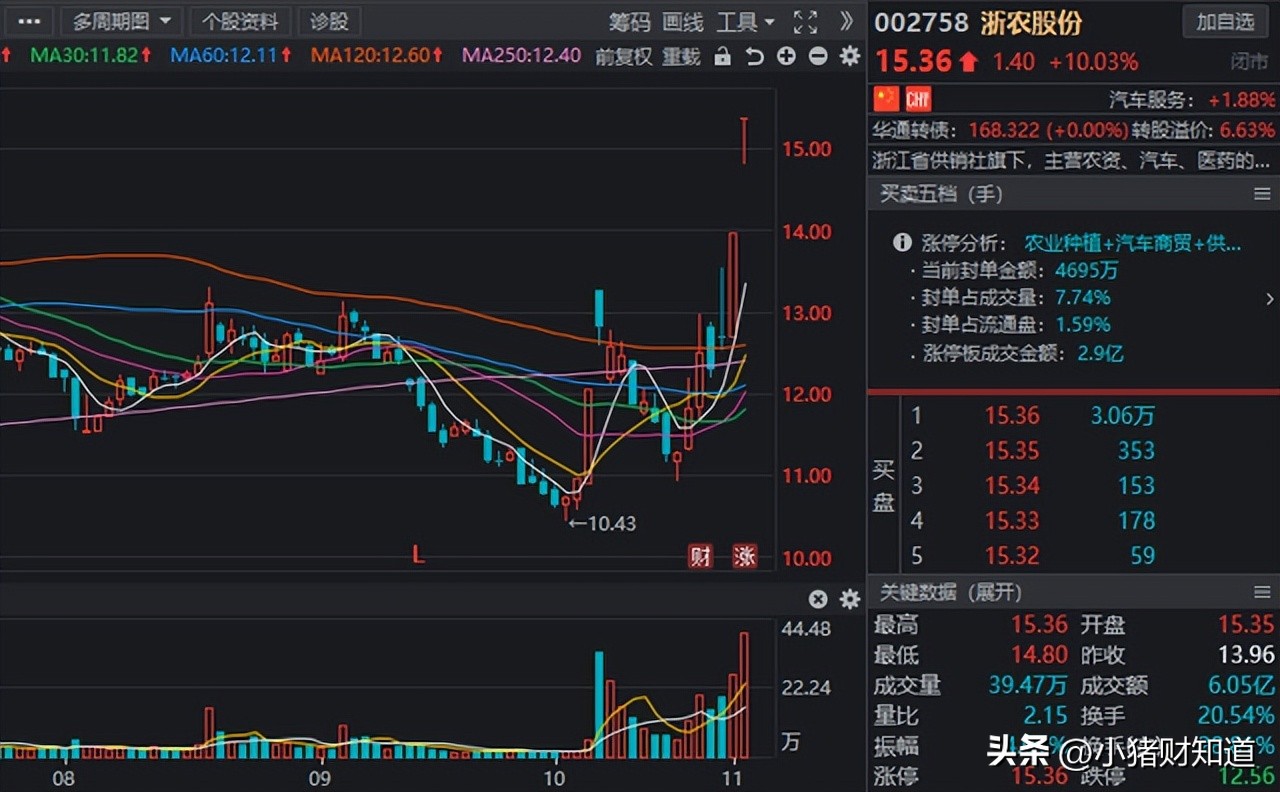Click the zoom-in plus icon above chart

point(786,57)
